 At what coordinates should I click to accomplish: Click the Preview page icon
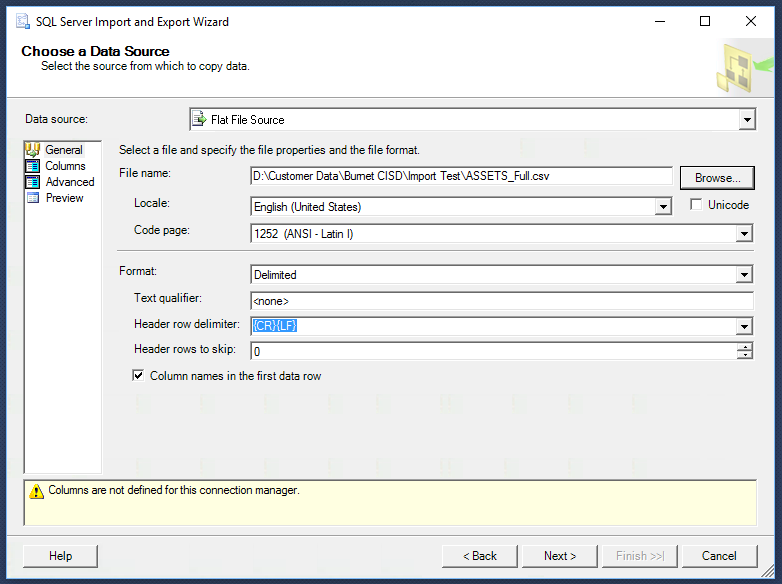(x=33, y=198)
